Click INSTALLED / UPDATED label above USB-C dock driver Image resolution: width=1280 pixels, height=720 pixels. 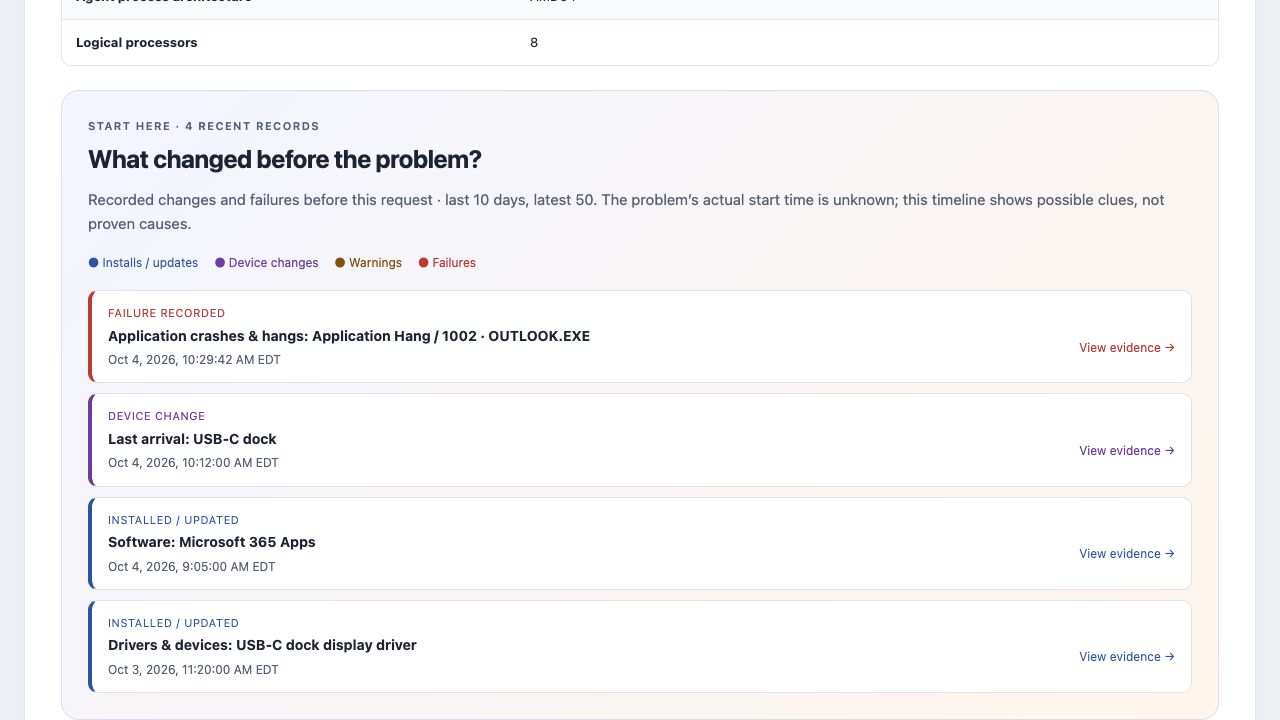pyautogui.click(x=173, y=623)
